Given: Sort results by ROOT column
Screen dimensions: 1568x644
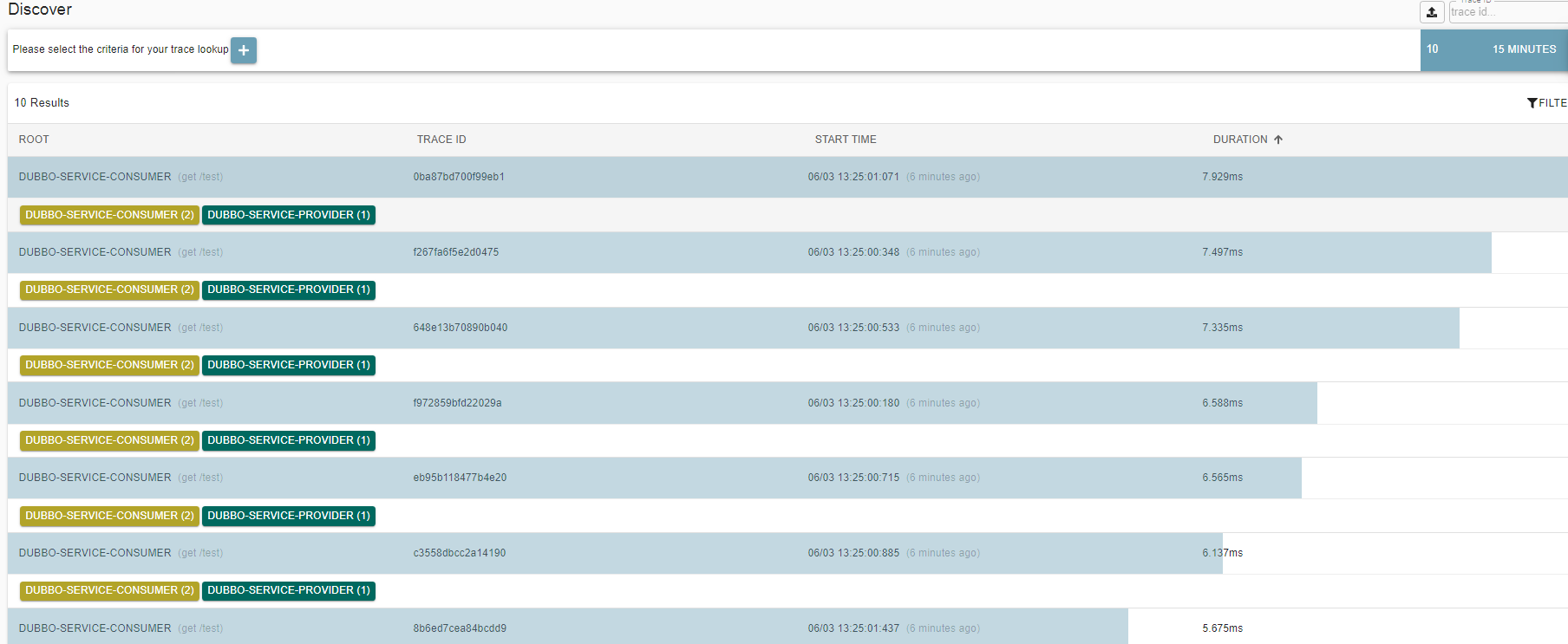Looking at the screenshot, I should coord(34,140).
